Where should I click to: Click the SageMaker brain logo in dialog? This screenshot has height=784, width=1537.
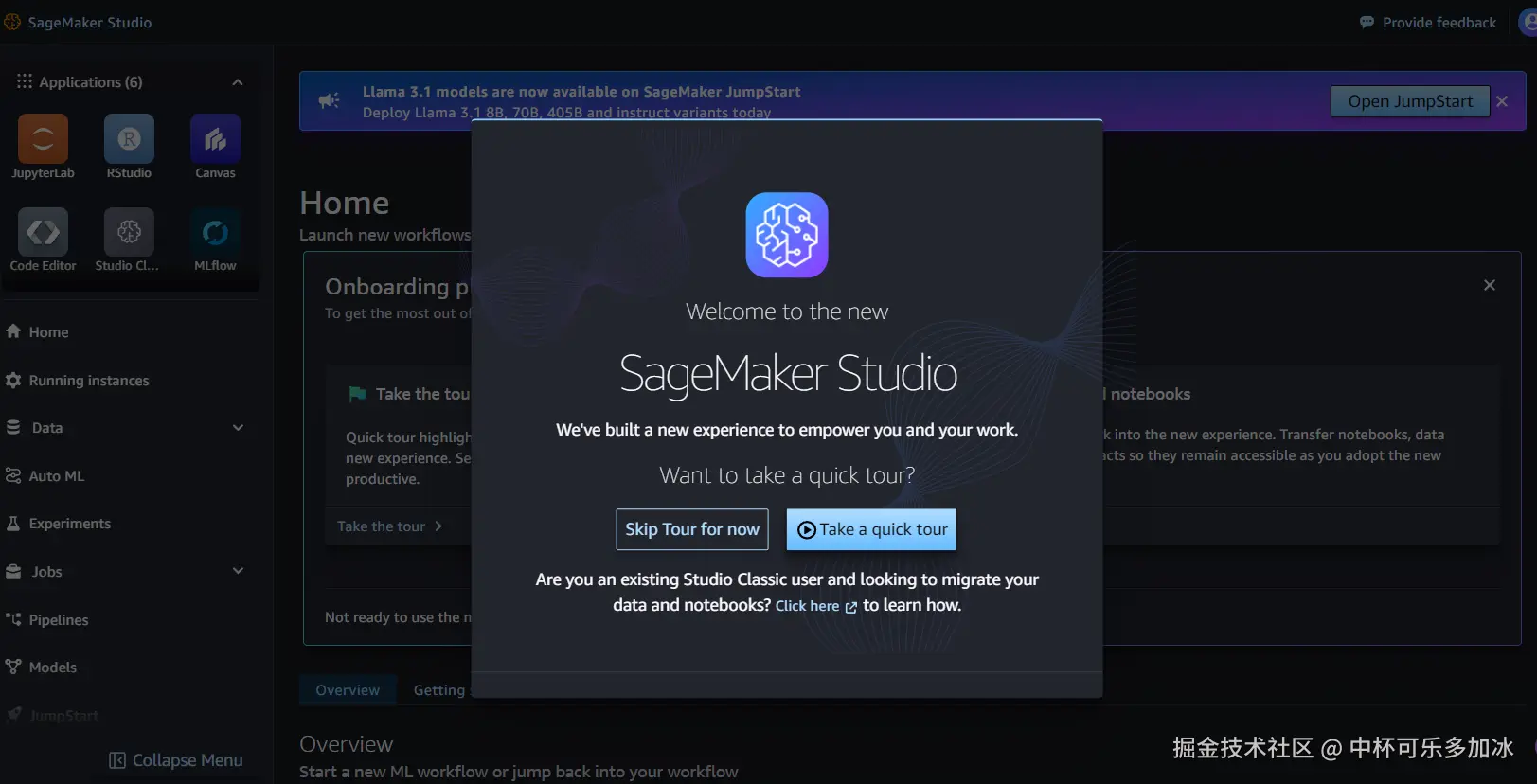pyautogui.click(x=787, y=235)
